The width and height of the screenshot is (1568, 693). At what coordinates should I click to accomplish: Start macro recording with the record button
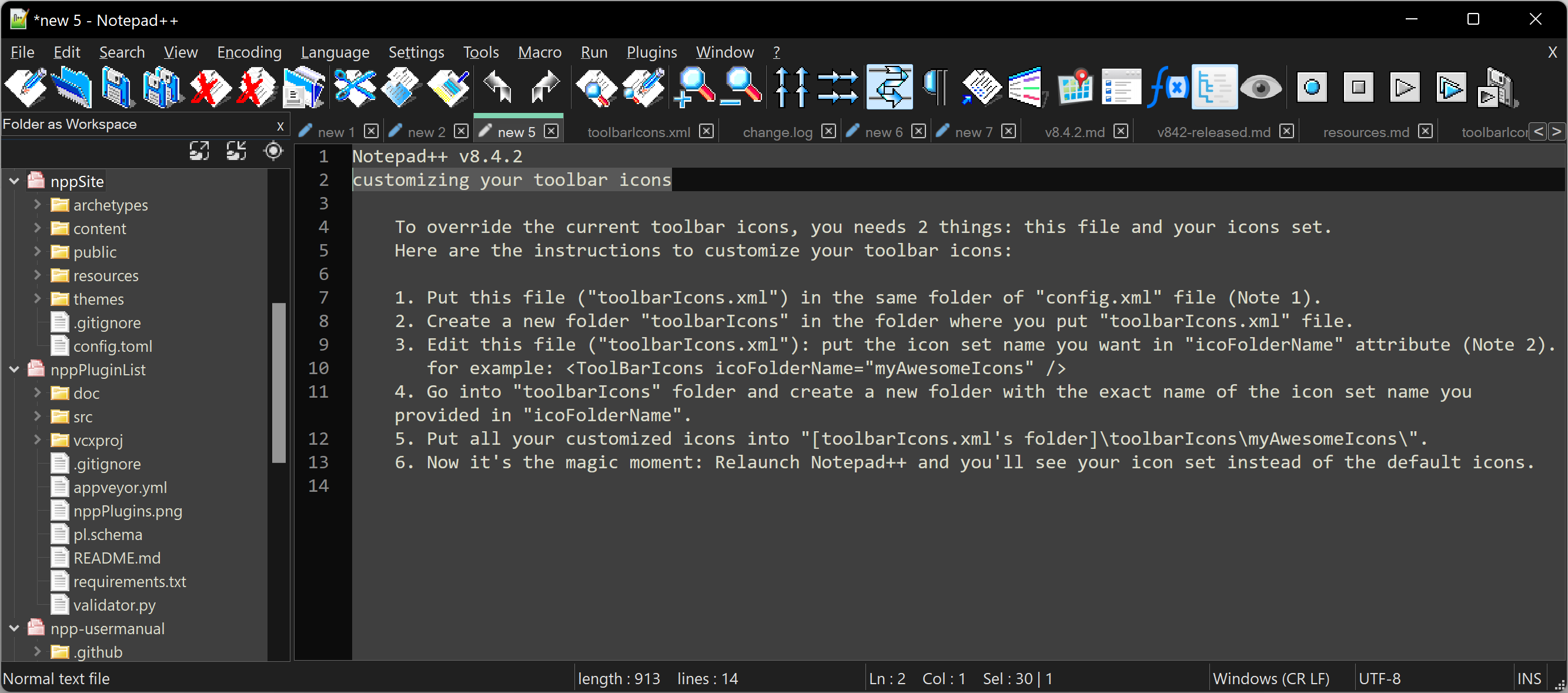1311,88
